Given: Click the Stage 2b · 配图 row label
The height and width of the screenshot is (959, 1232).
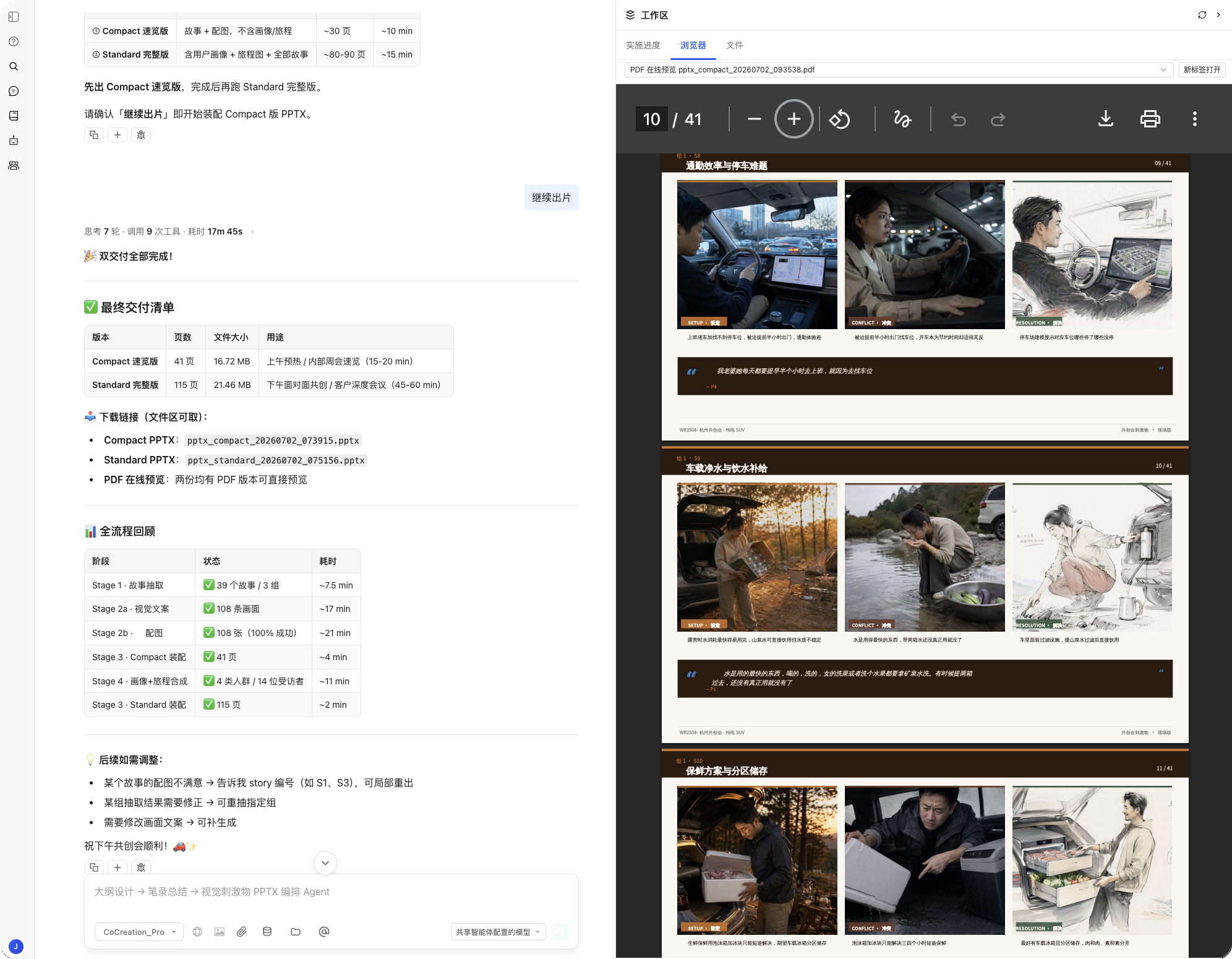Looking at the screenshot, I should (x=127, y=633).
